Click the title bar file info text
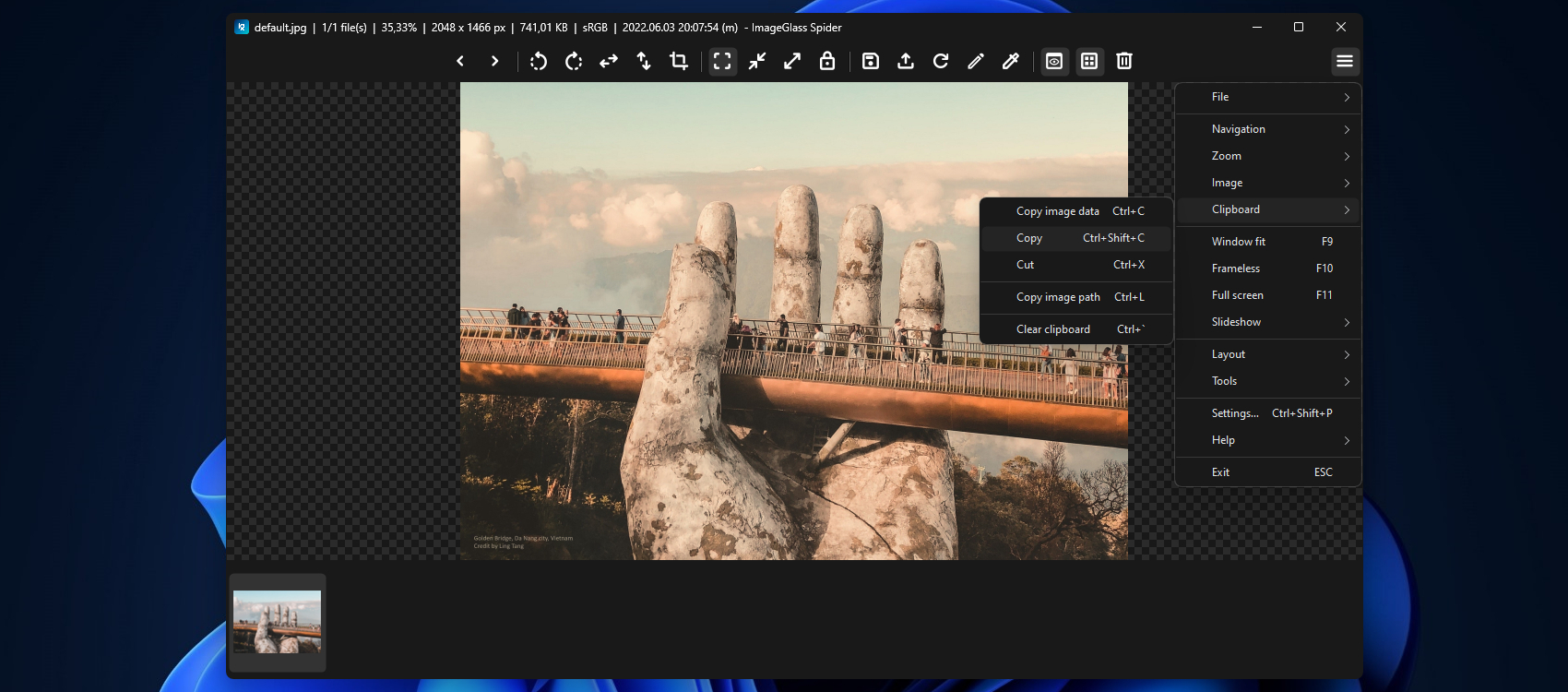Viewport: 1568px width, 692px height. point(548,28)
